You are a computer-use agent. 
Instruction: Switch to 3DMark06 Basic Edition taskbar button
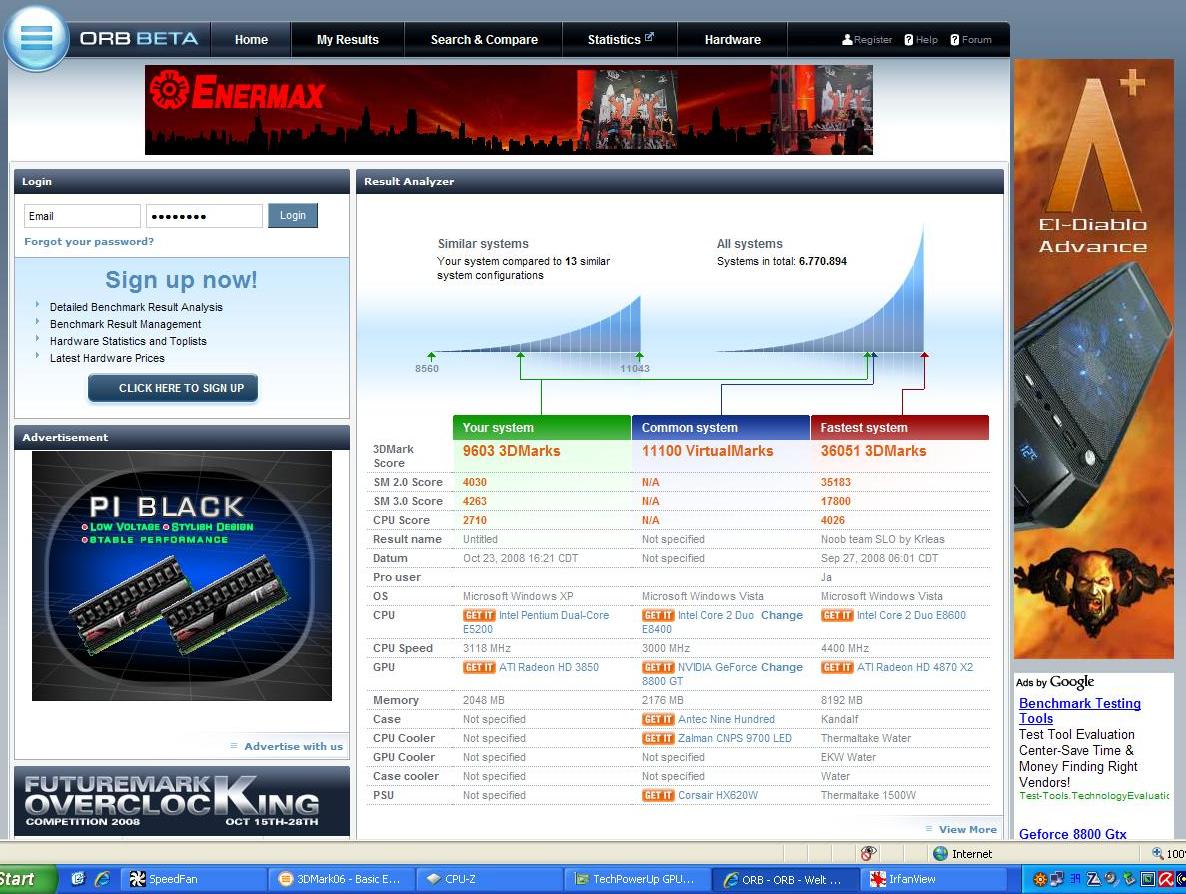pyautogui.click(x=340, y=879)
